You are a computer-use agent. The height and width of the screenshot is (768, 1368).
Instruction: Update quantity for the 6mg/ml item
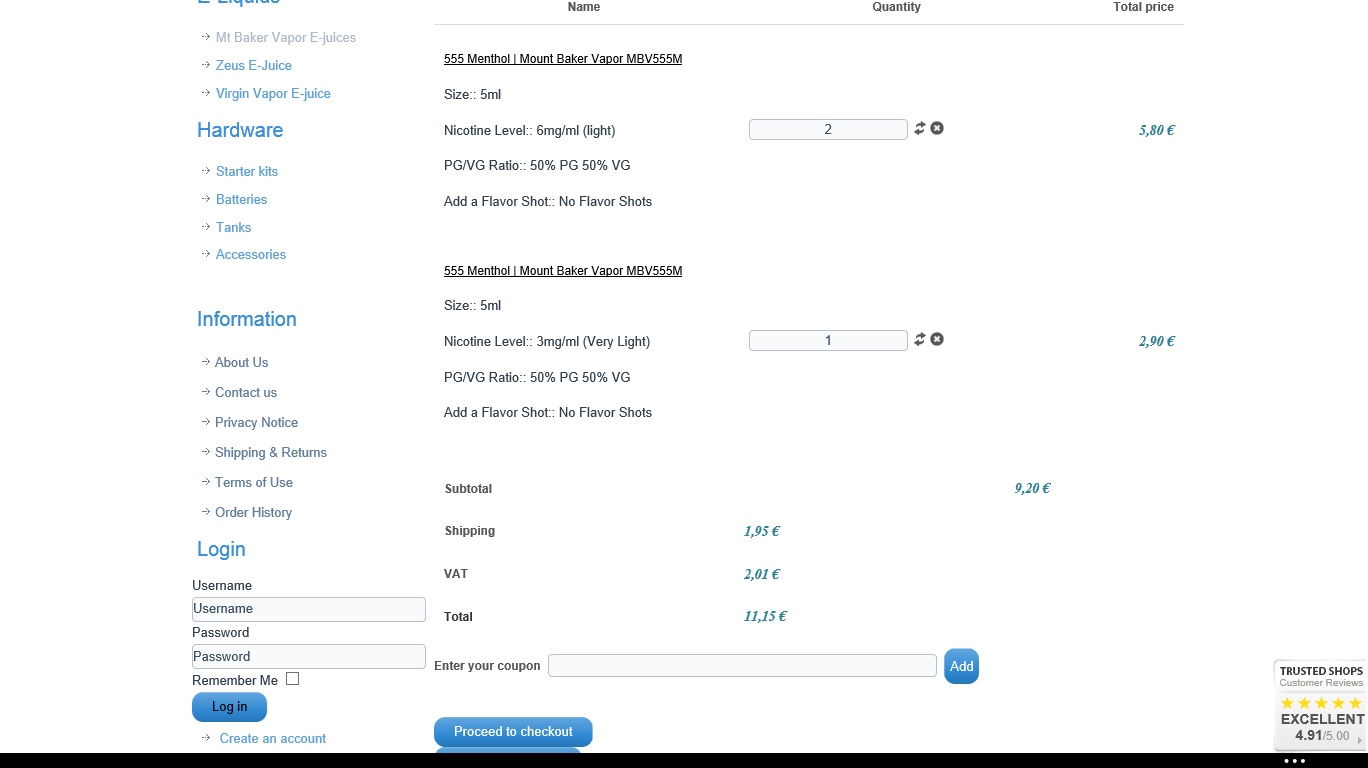(x=920, y=128)
